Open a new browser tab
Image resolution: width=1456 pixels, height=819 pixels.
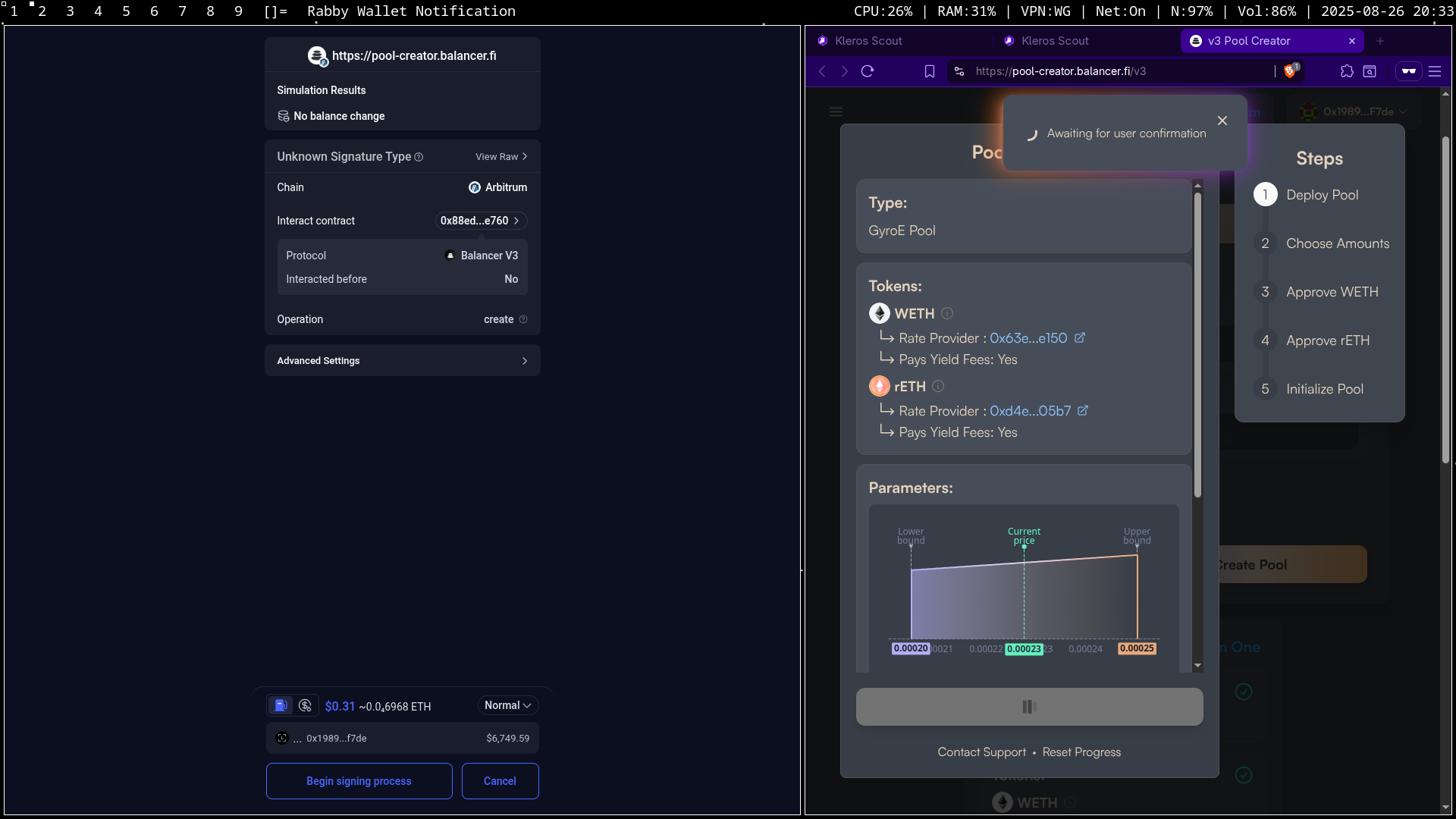[x=1380, y=41]
